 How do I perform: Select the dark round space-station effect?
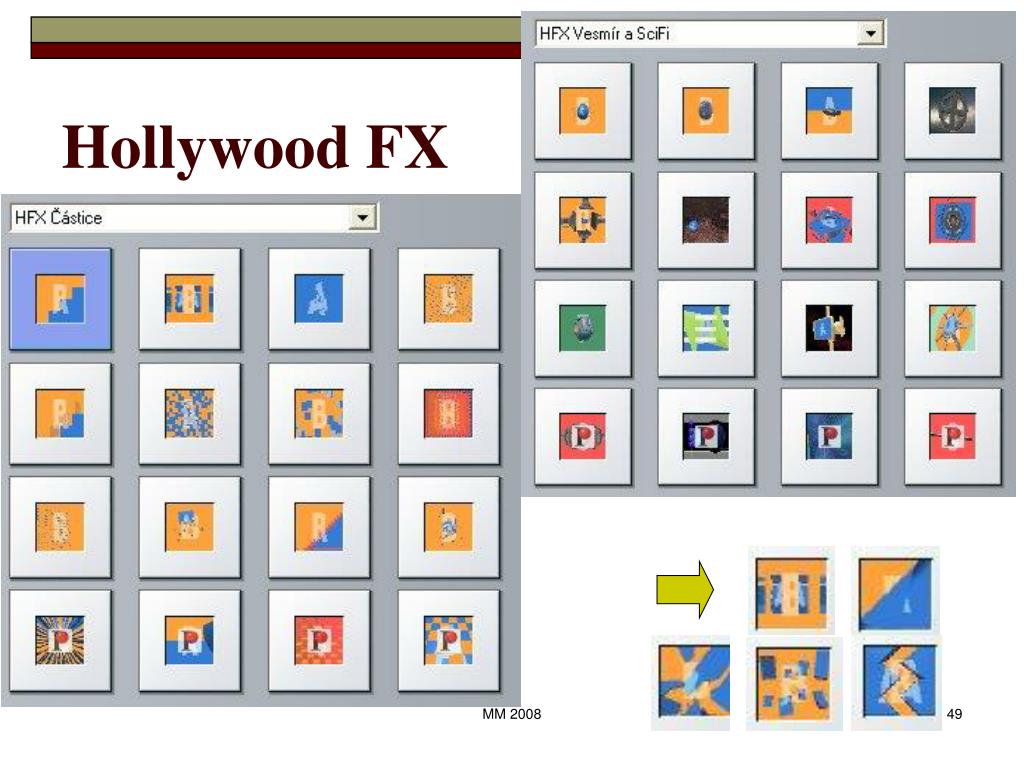click(952, 111)
